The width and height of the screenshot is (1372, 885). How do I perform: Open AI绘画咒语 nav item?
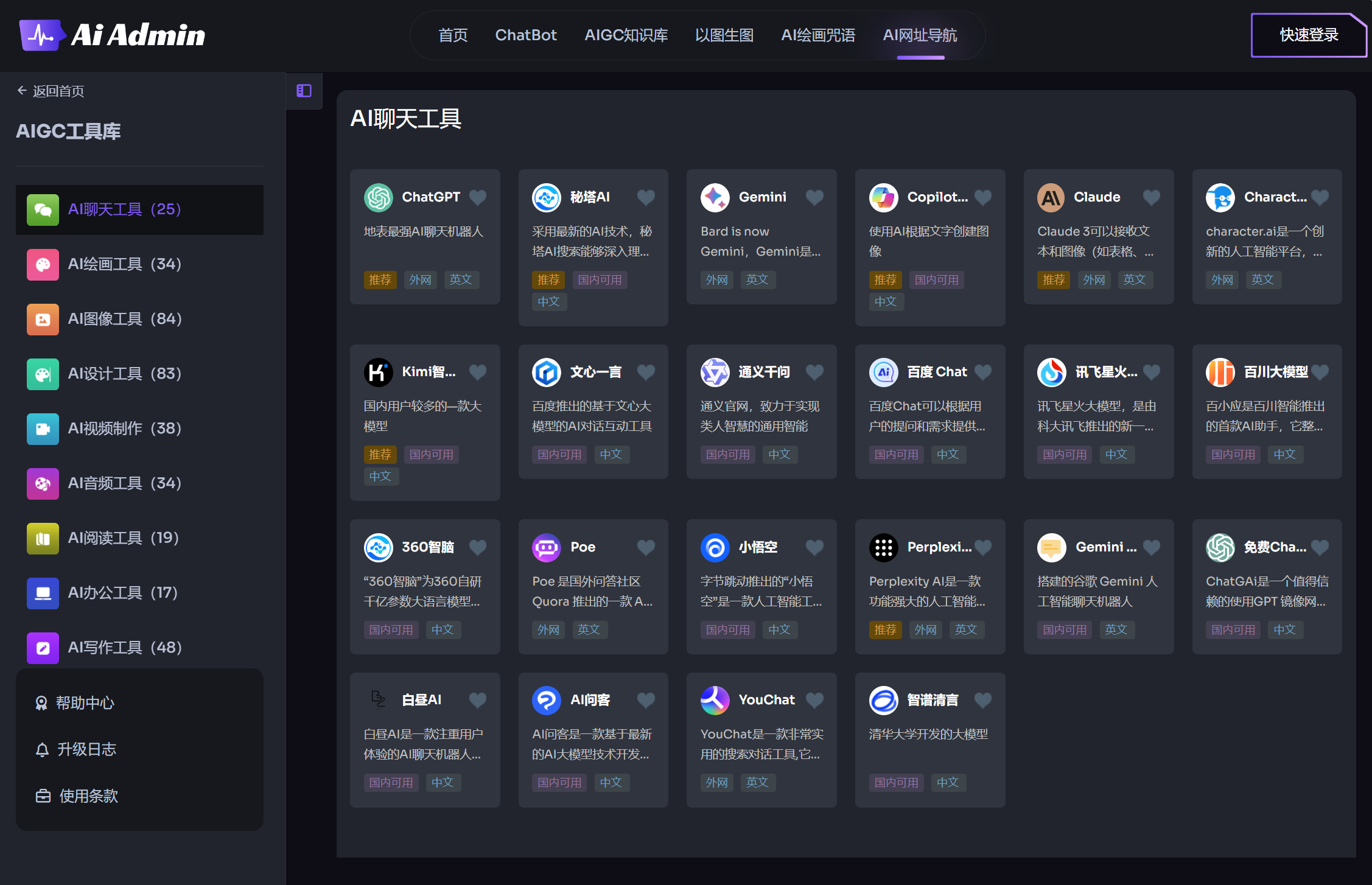[x=818, y=35]
